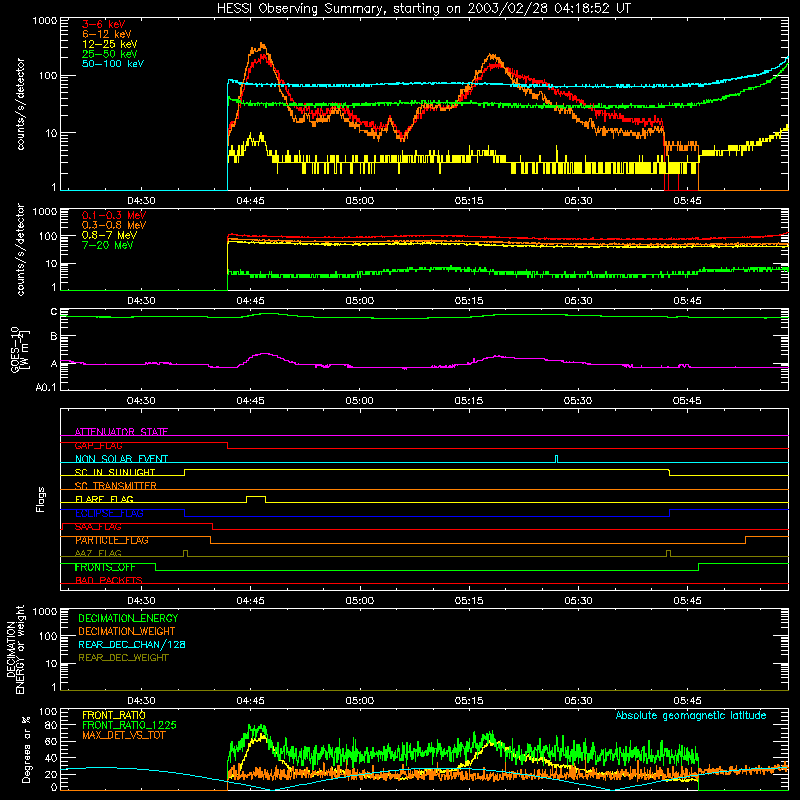Click the 1000 tick label on keV panel
Viewport: 800px width, 800px height.
(45, 21)
